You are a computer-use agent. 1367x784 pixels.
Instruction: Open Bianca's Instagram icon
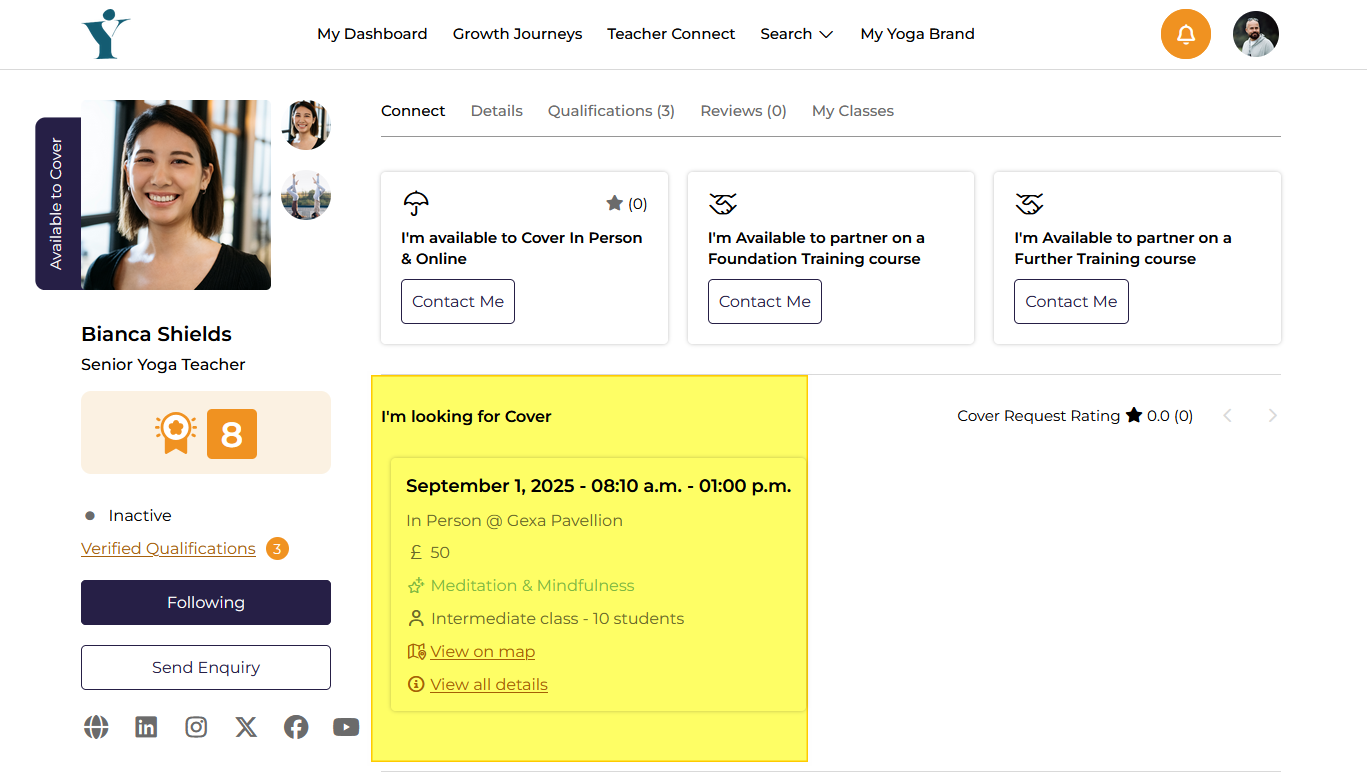click(196, 727)
